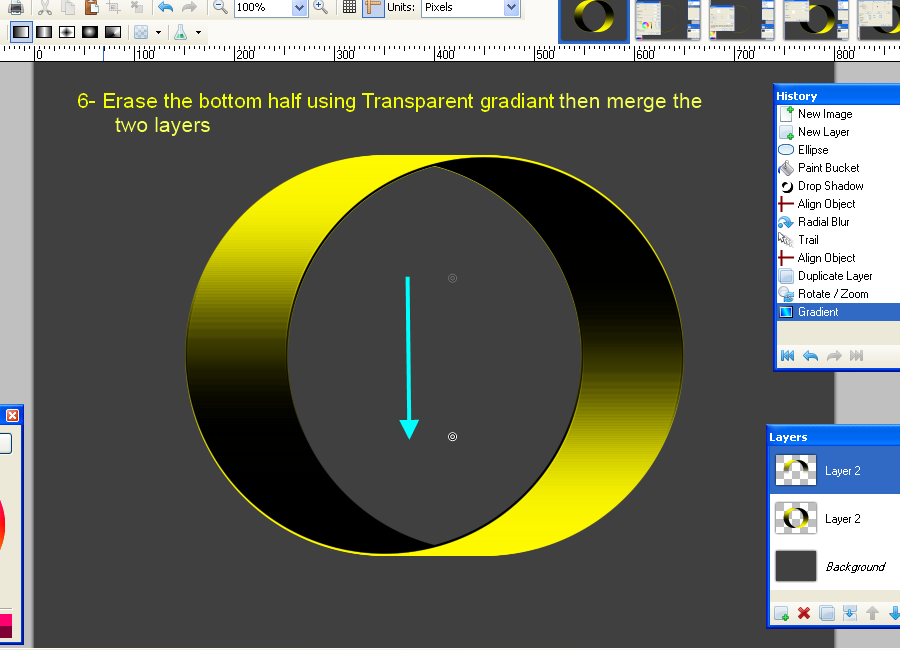
Task: Toggle the pixel grid icon
Action: 349,7
